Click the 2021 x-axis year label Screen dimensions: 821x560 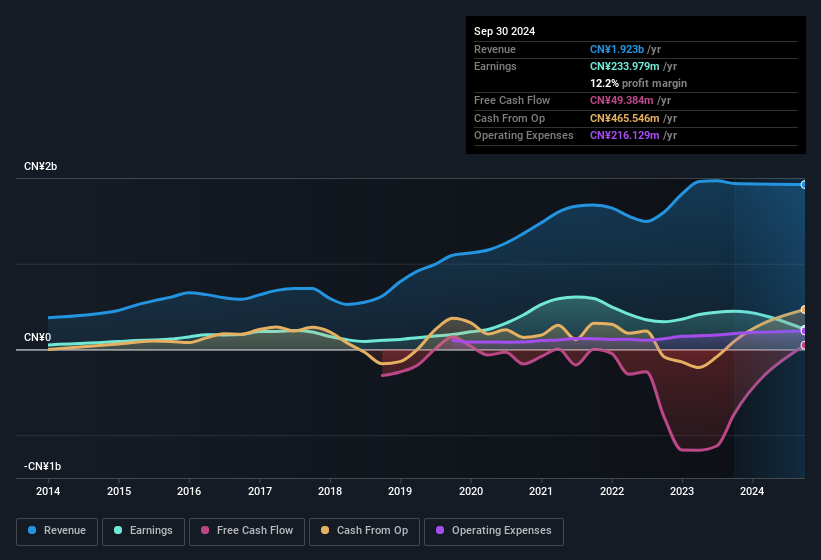point(541,491)
